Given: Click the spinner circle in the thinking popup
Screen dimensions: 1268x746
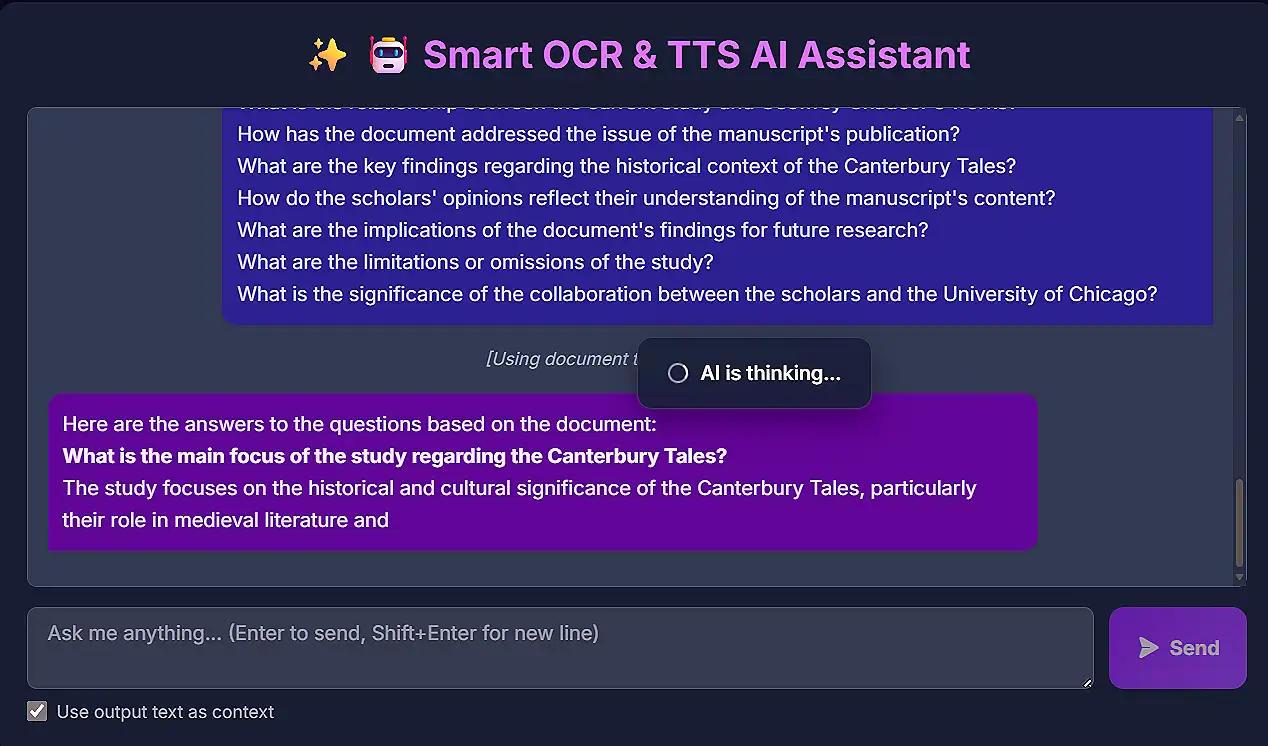Looking at the screenshot, I should click(678, 373).
